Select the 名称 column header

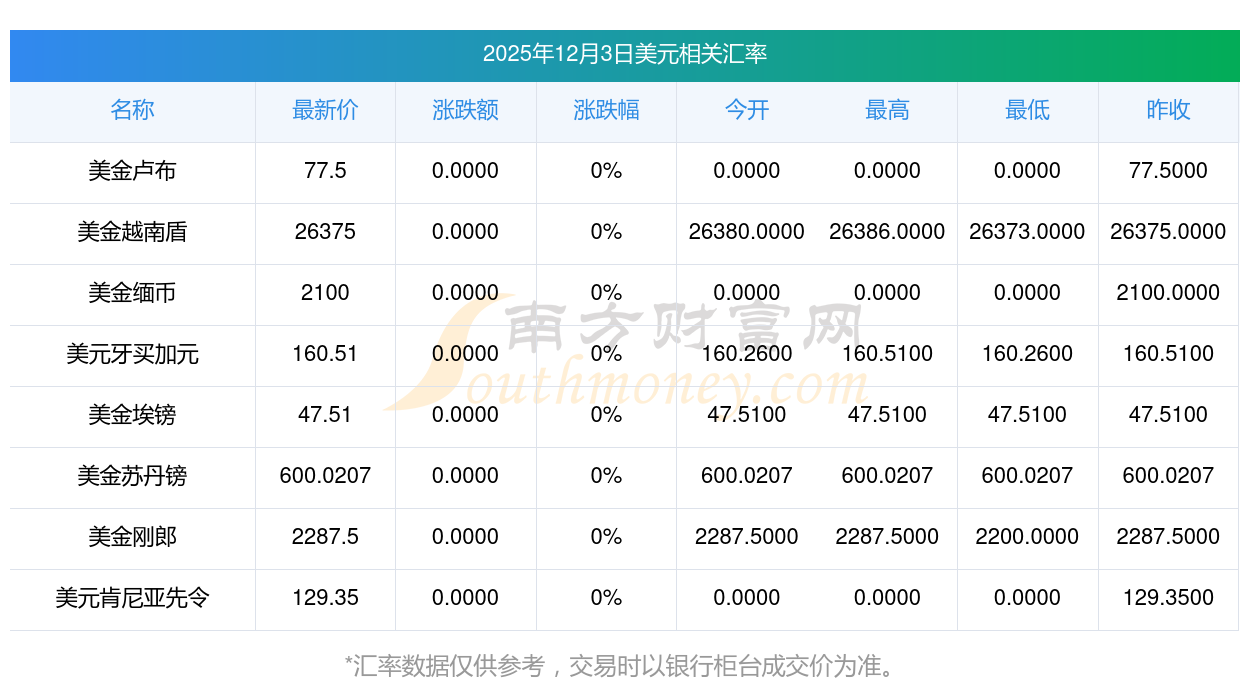point(132,110)
